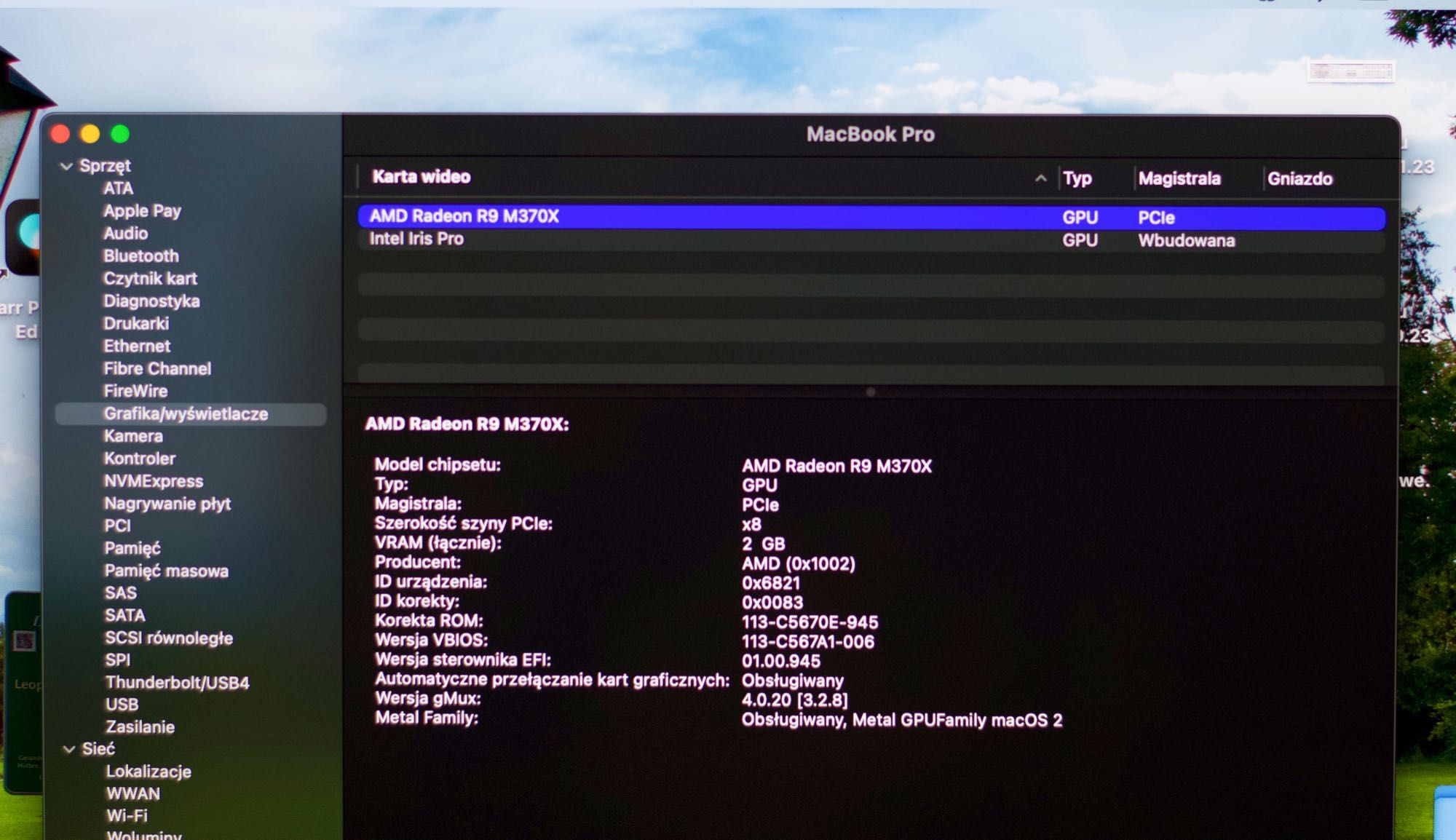The width and height of the screenshot is (1456, 840).
Task: Select SCSI równoległe sidebar entry
Action: tap(169, 638)
